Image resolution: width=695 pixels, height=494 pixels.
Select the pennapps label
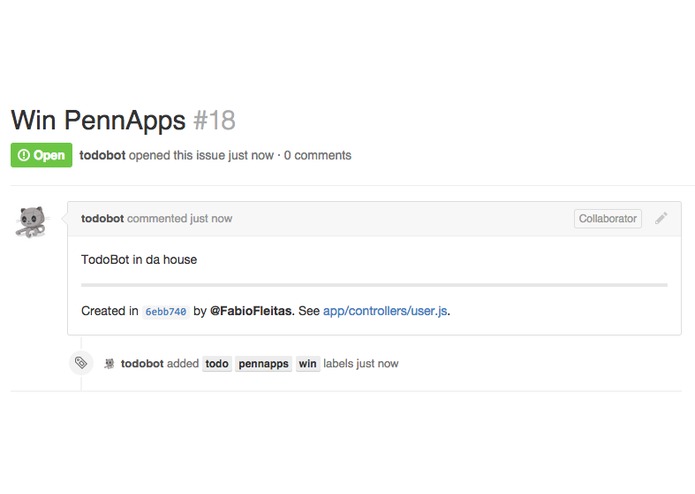pos(263,364)
